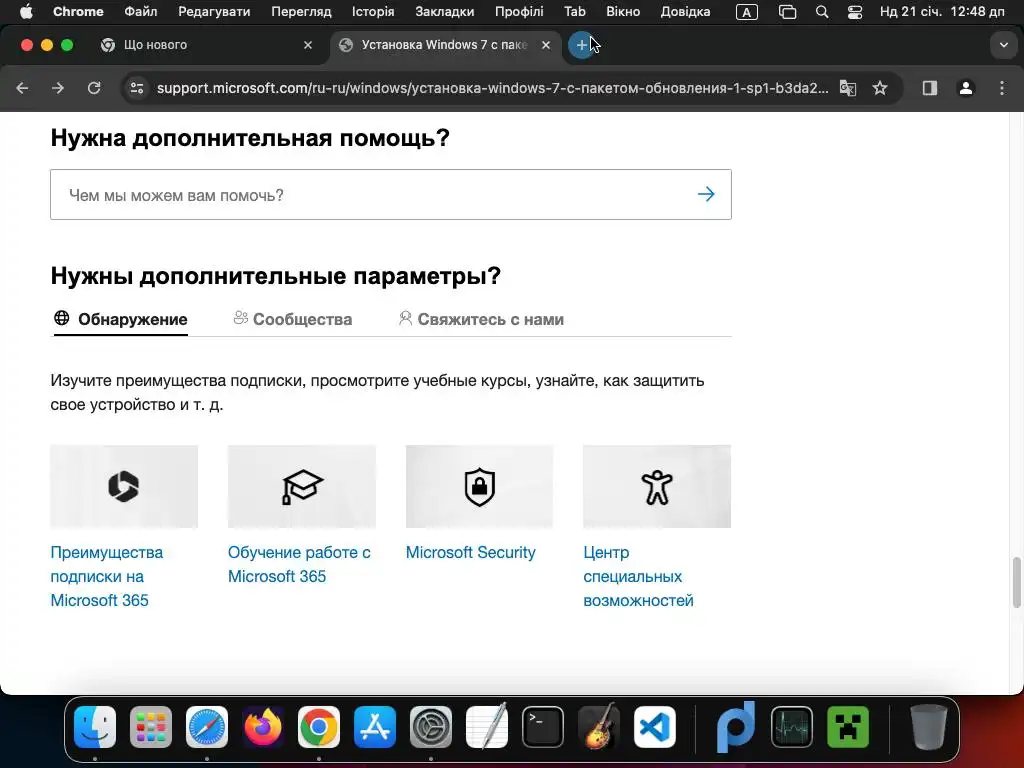Open 'Центр специальных возможностей' link
Viewport: 1024px width, 768px height.
point(638,576)
